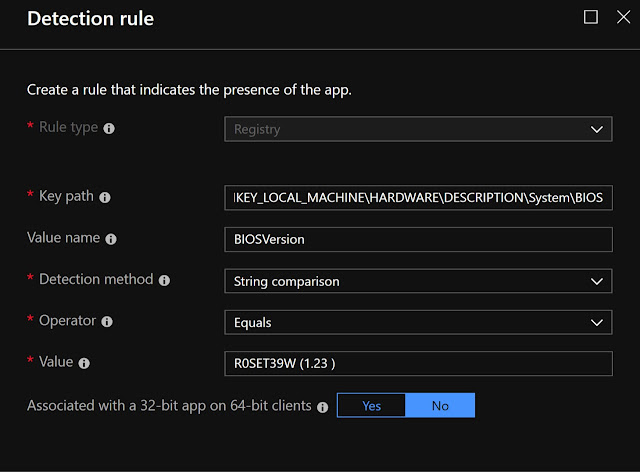Click info icon beside Value name
Image resolution: width=640 pixels, height=472 pixels.
(111, 239)
